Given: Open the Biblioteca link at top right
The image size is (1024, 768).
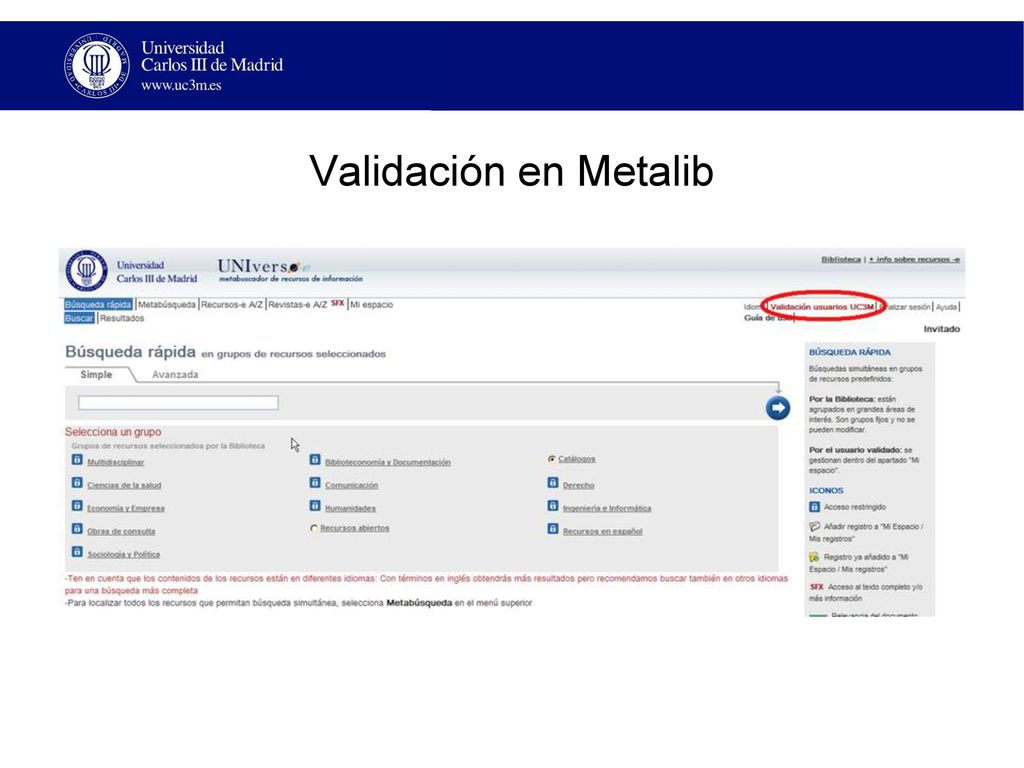Looking at the screenshot, I should click(x=840, y=259).
